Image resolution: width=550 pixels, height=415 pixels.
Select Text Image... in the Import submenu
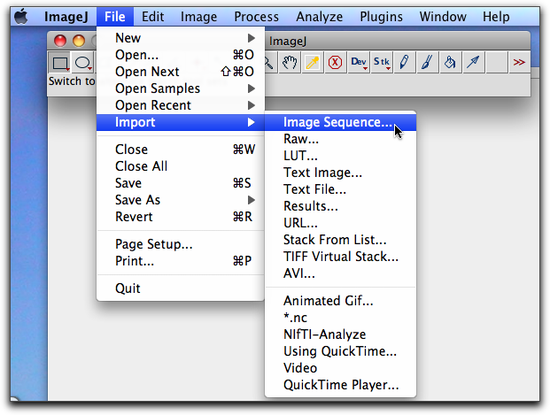(341, 172)
